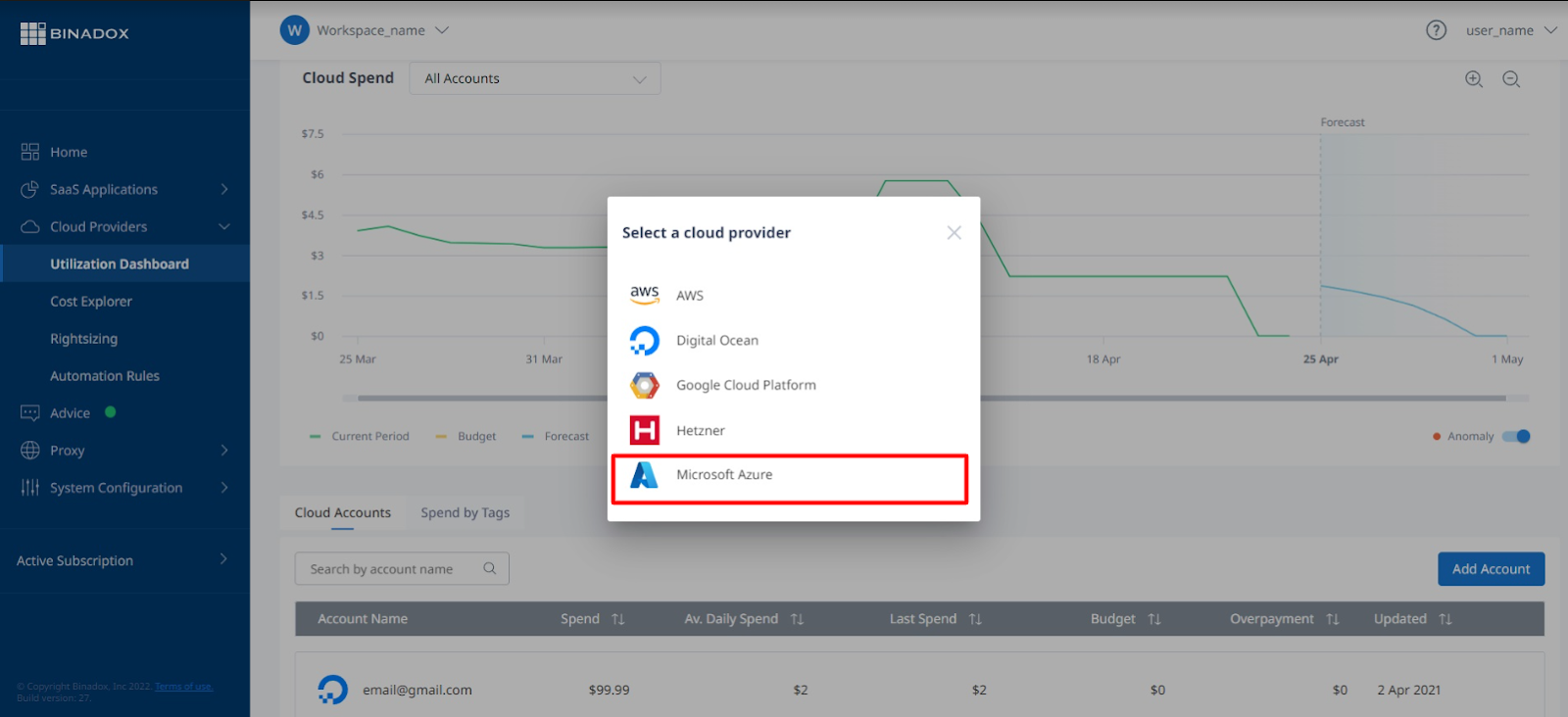Click the Budget legend item
Screen dimensions: 1568x717
coord(466,436)
